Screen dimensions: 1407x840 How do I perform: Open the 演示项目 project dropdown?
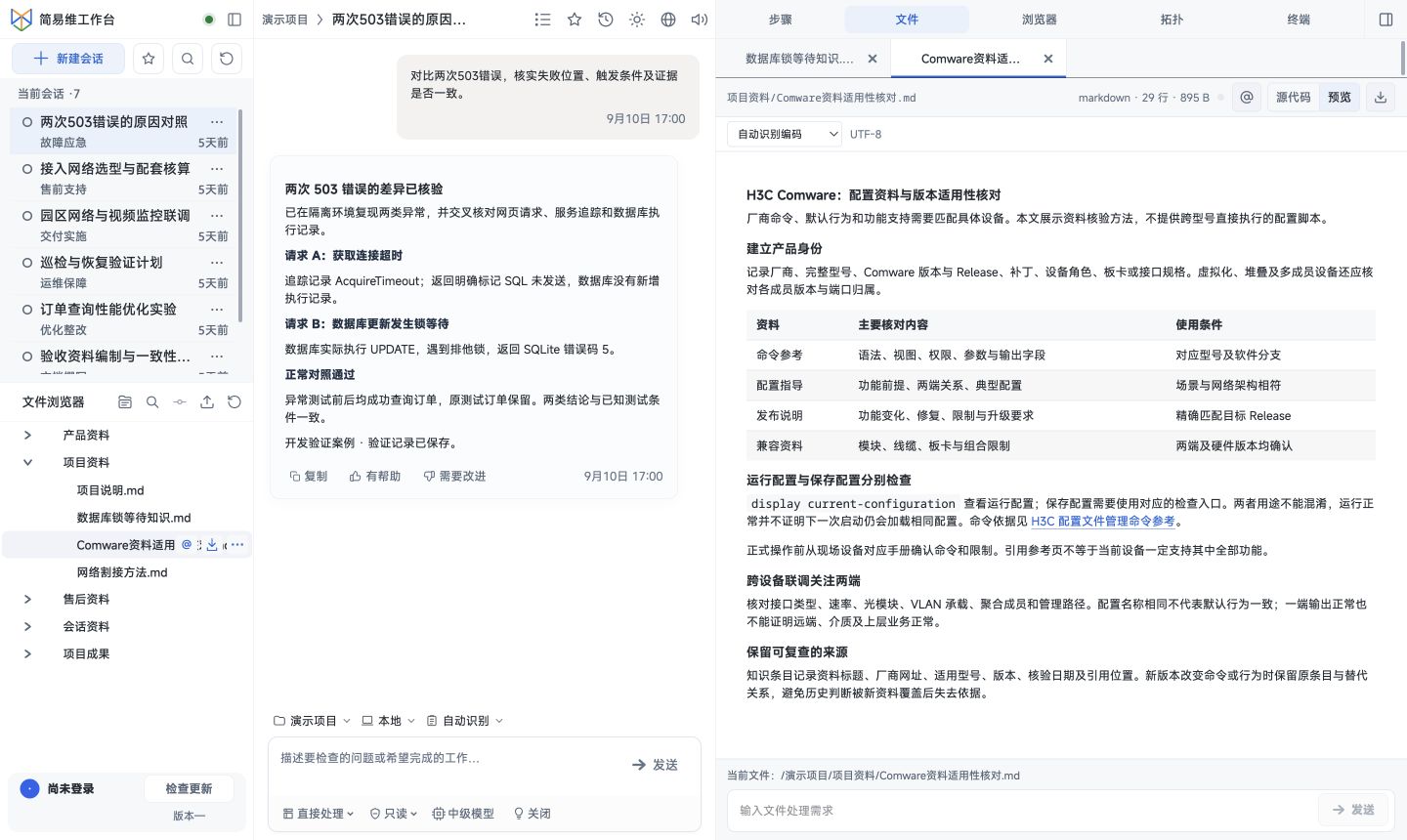pos(312,721)
